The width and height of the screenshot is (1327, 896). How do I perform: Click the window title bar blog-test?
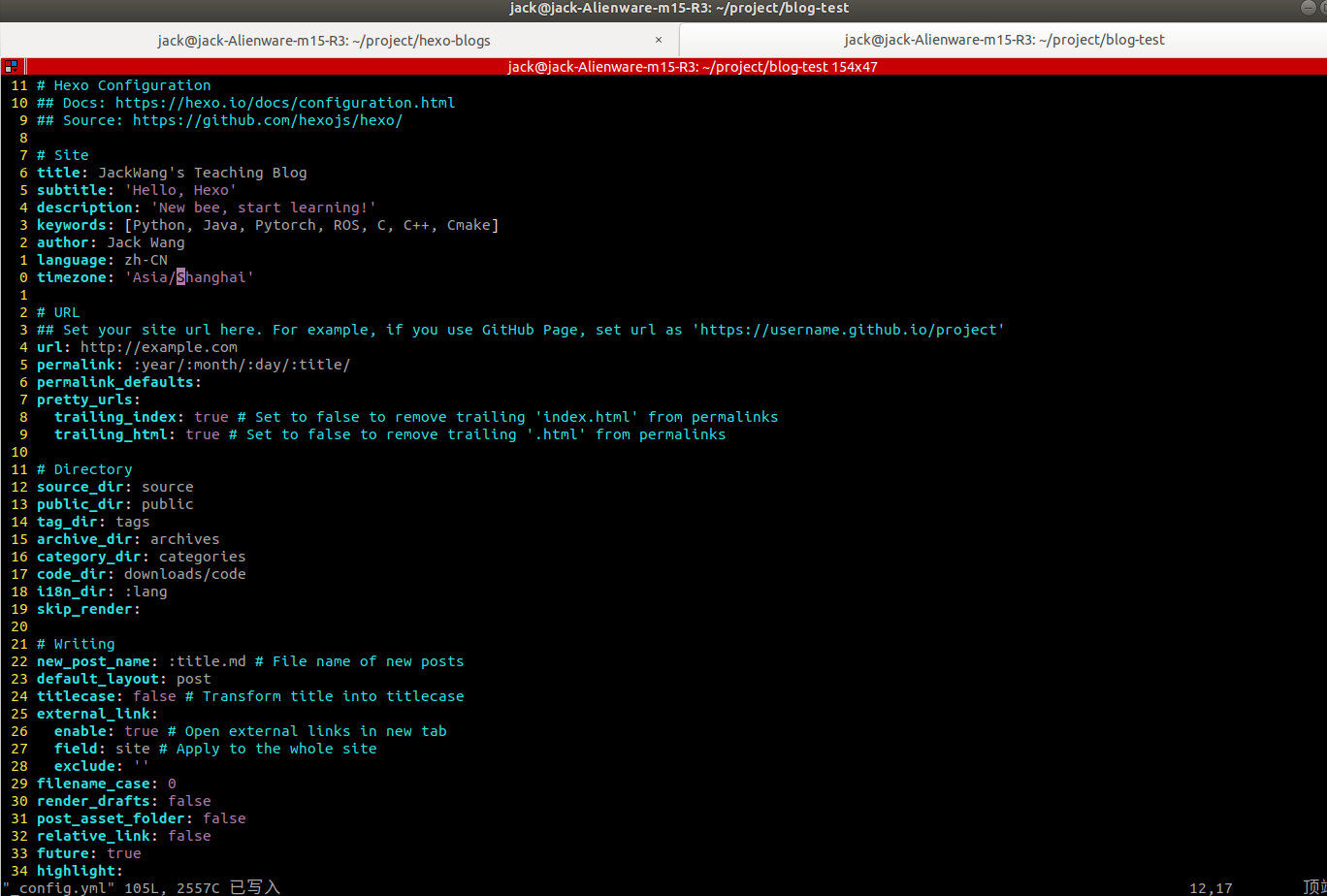(x=679, y=8)
